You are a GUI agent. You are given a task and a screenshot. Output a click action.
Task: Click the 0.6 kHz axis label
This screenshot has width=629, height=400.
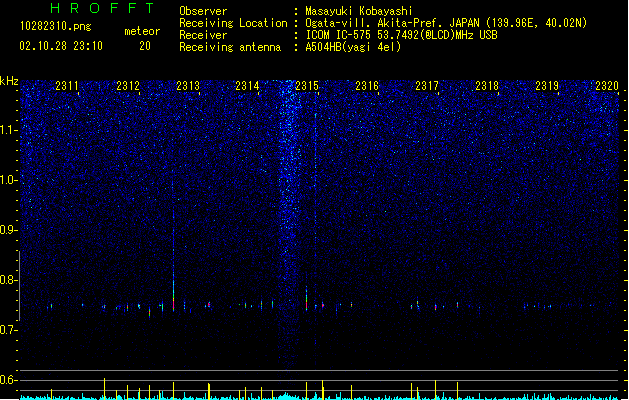click(9, 380)
